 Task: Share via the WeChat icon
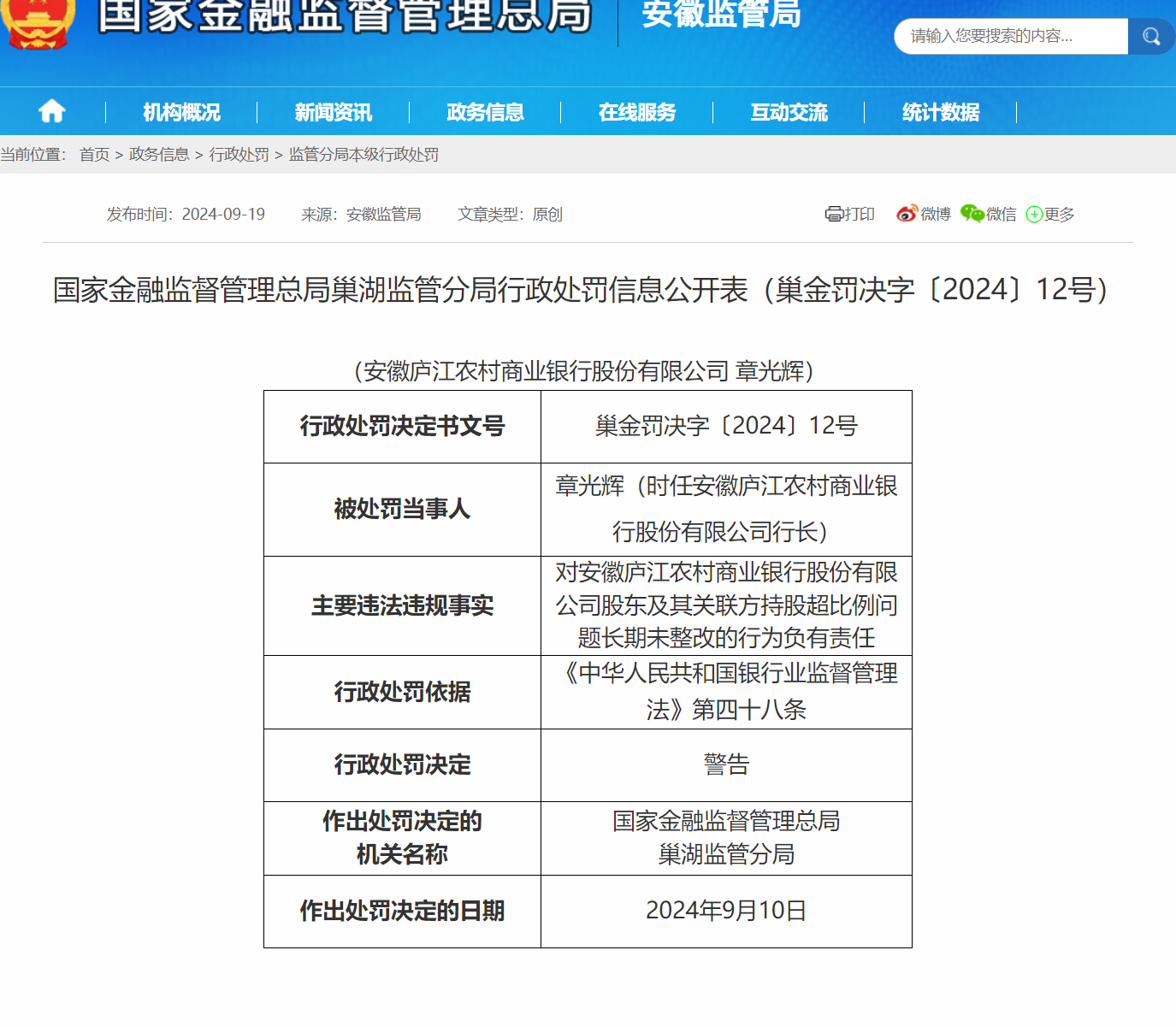[x=972, y=214]
